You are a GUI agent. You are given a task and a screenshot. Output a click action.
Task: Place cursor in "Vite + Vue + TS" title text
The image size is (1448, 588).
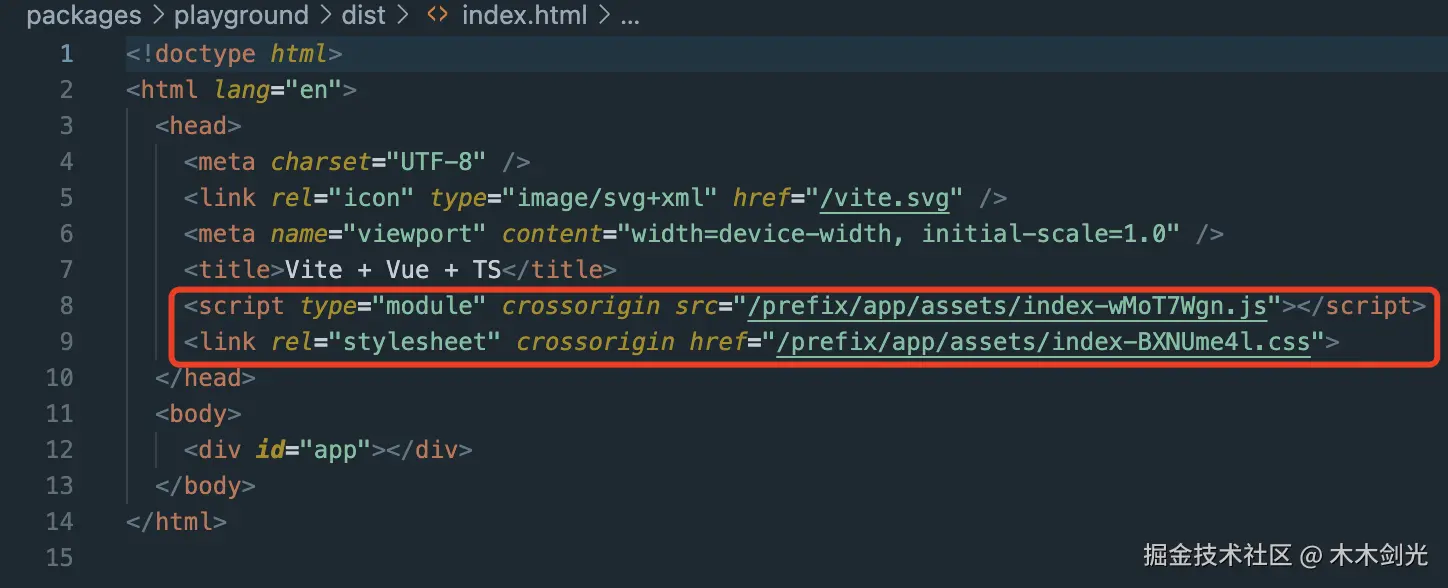(394, 270)
